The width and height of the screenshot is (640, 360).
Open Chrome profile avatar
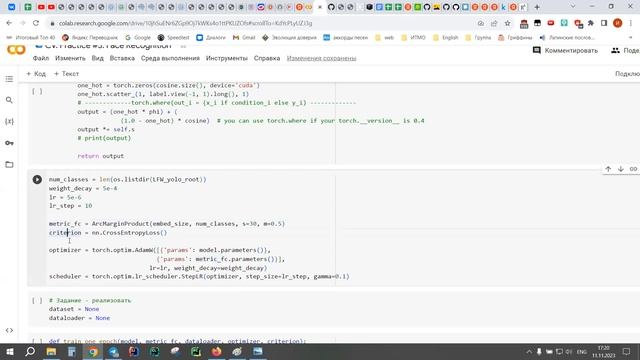pos(618,23)
